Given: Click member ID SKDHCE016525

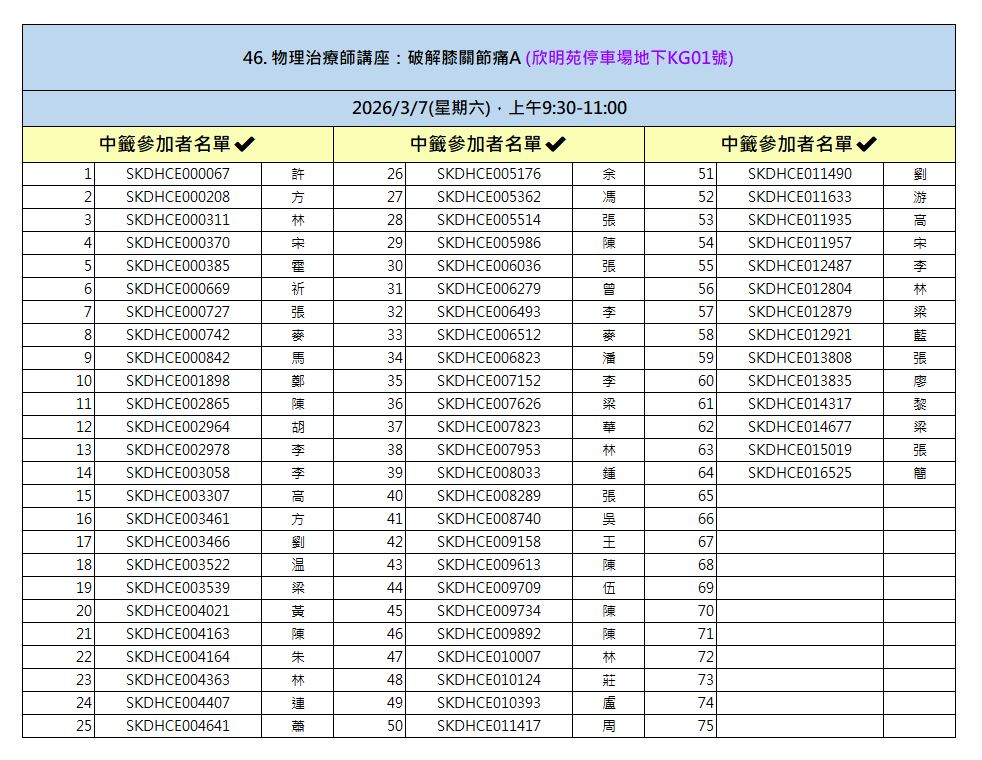Looking at the screenshot, I should (799, 473).
